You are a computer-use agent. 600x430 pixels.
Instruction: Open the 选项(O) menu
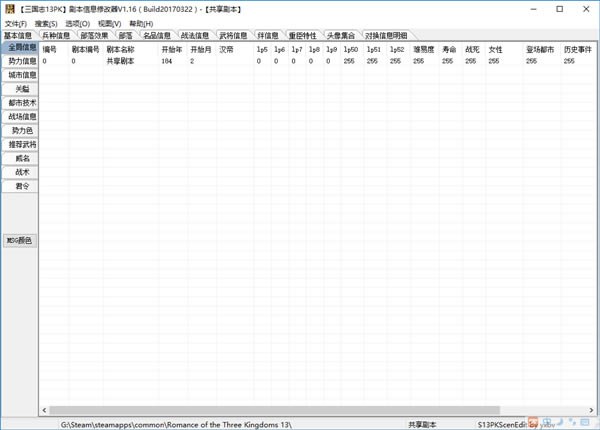pyautogui.click(x=78, y=23)
